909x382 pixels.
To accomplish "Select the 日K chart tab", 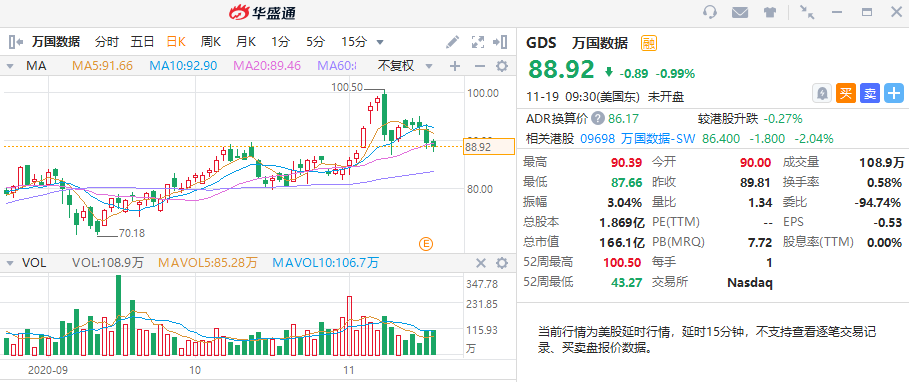I will click(176, 42).
